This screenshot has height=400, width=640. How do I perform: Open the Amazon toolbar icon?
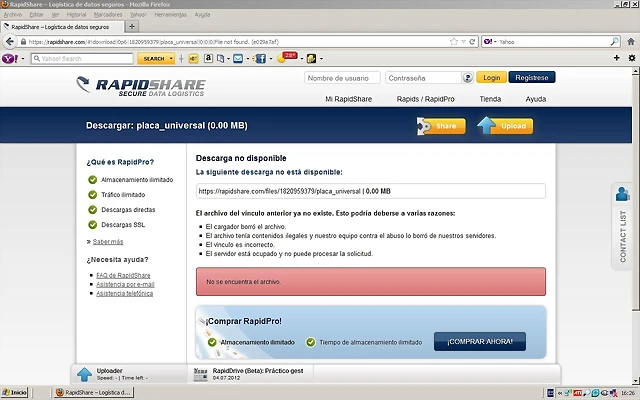208,58
